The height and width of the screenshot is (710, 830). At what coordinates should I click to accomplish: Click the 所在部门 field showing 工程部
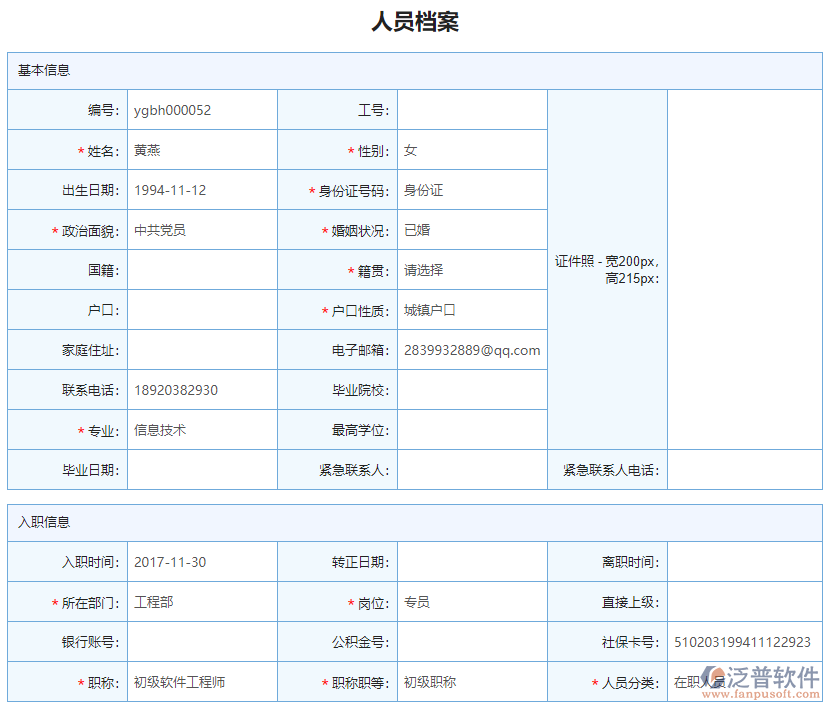[200, 602]
